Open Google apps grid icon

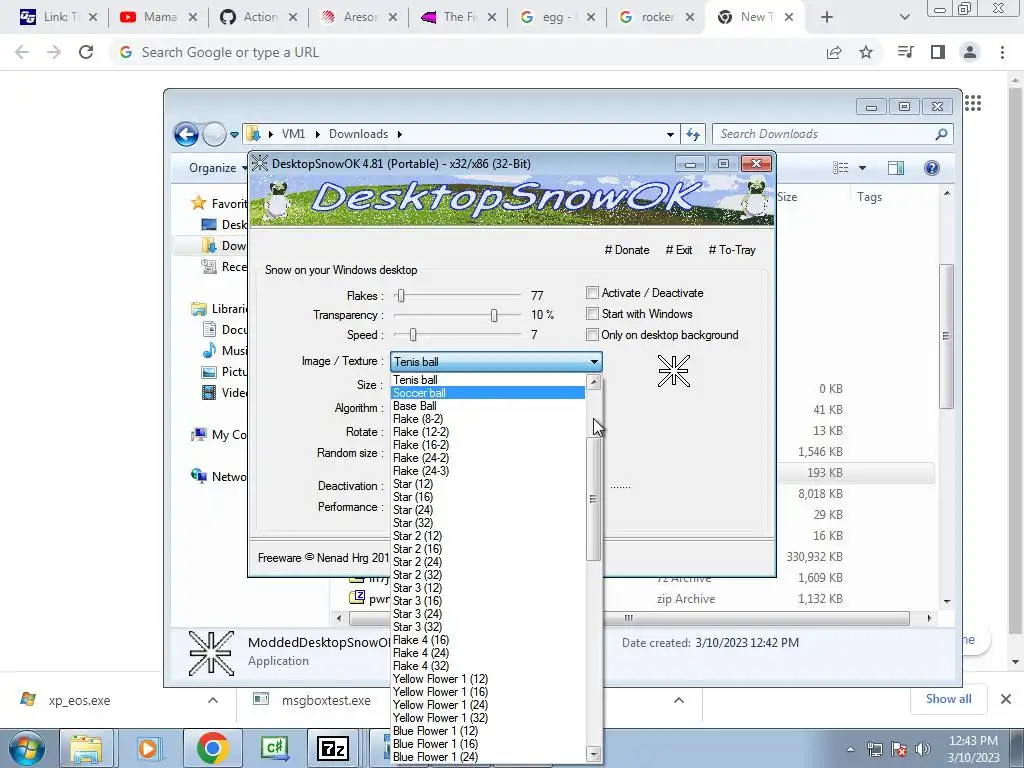coord(973,103)
